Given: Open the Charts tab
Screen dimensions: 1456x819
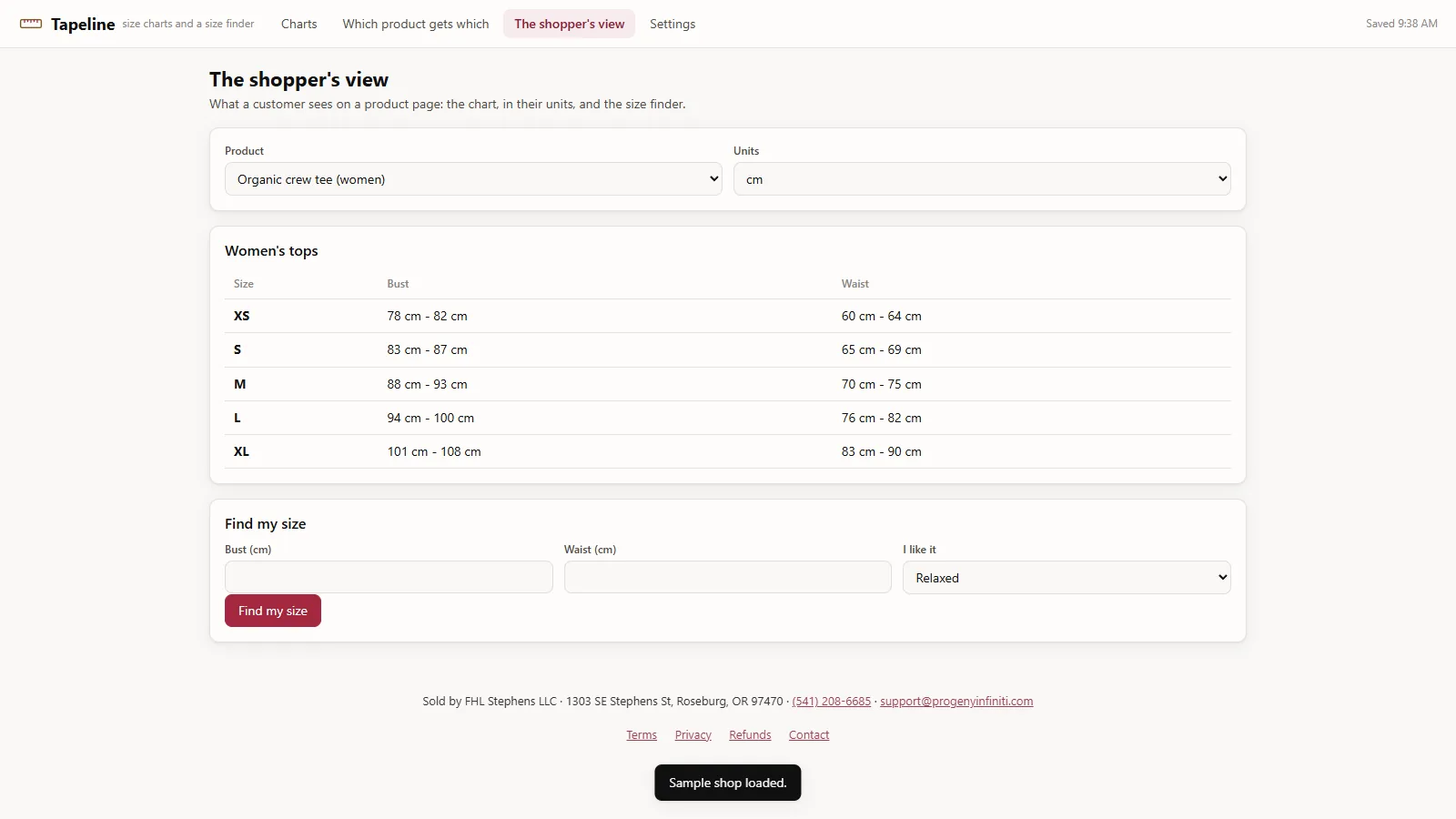Looking at the screenshot, I should point(298,24).
